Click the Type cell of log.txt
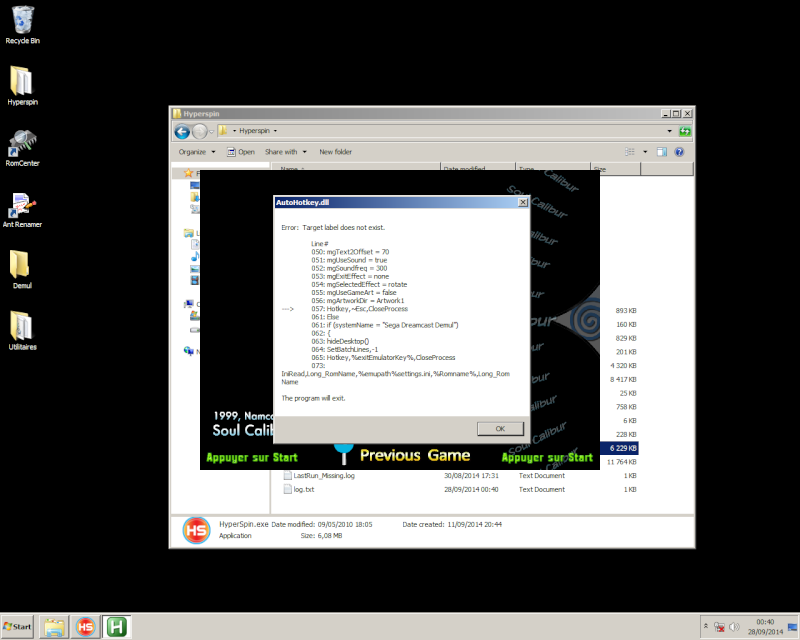Image resolution: width=800 pixels, height=640 pixels. 542,489
